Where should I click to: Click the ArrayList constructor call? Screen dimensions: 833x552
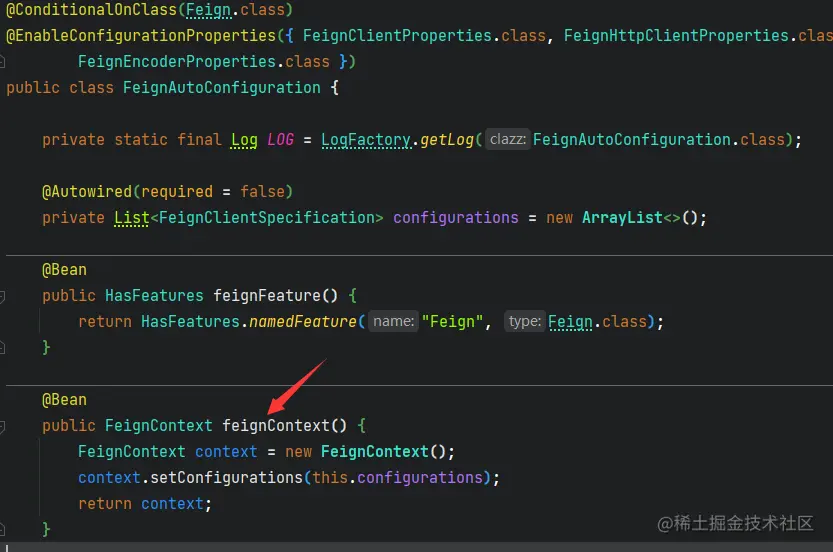tap(622, 218)
